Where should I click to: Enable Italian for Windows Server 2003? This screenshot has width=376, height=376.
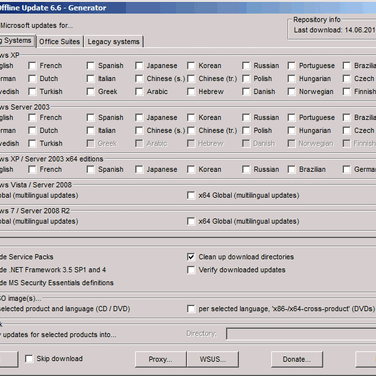[x=90, y=131]
